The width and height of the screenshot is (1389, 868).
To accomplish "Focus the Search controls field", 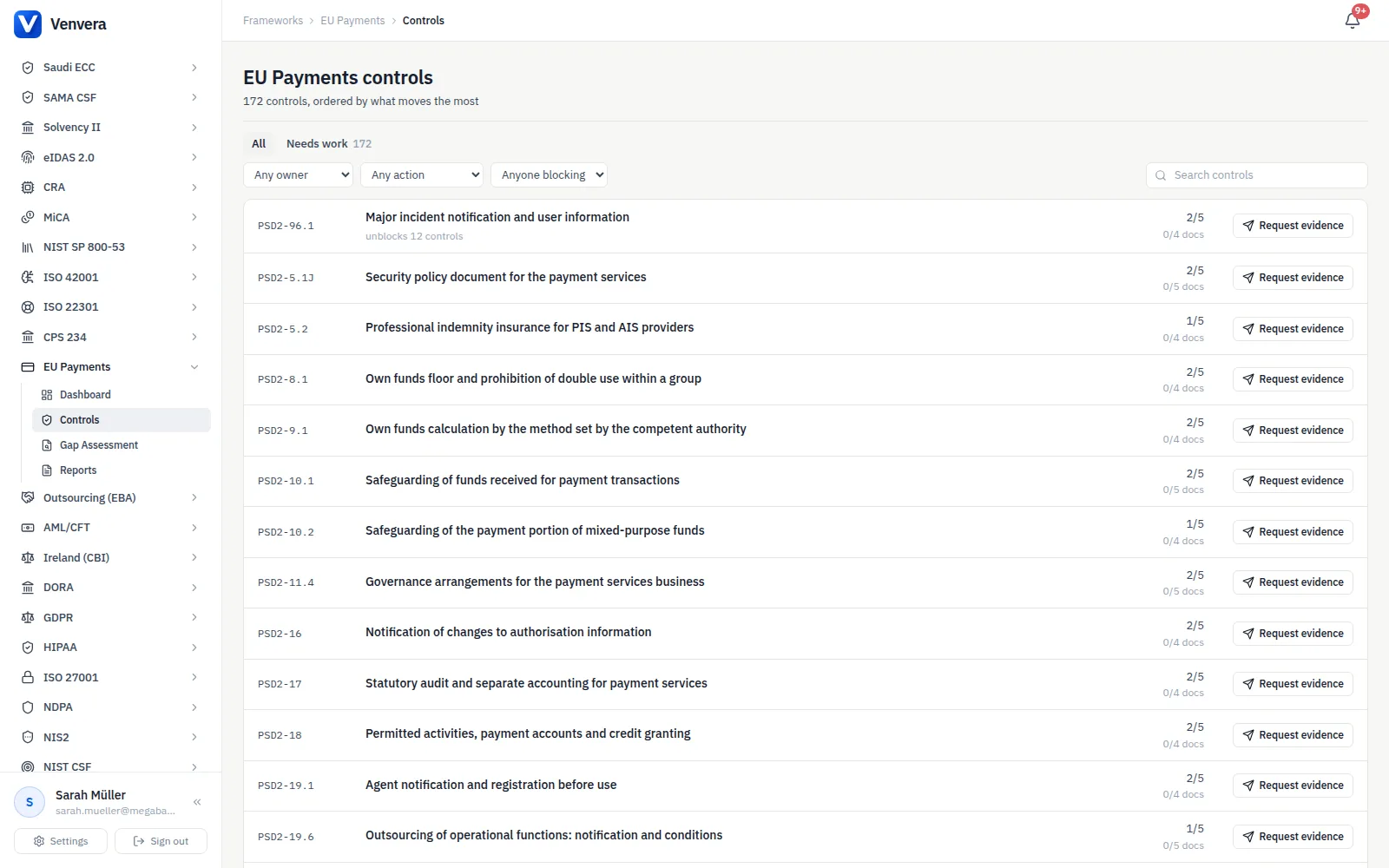I will (1257, 175).
